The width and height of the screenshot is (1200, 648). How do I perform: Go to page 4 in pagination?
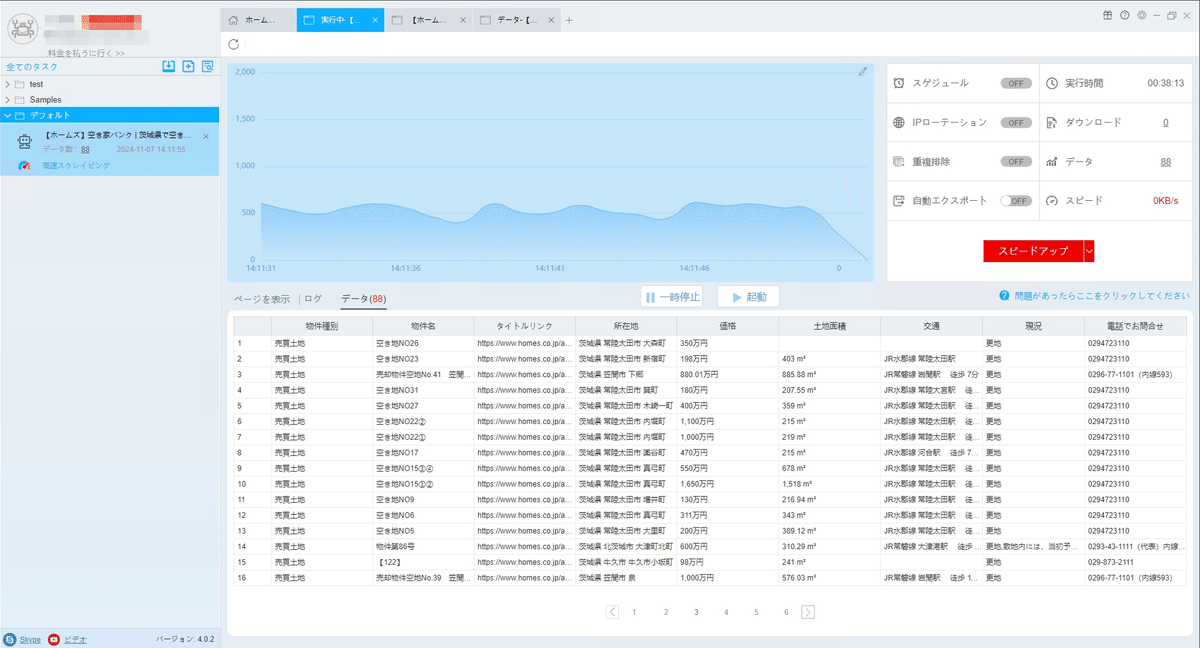[x=726, y=612]
